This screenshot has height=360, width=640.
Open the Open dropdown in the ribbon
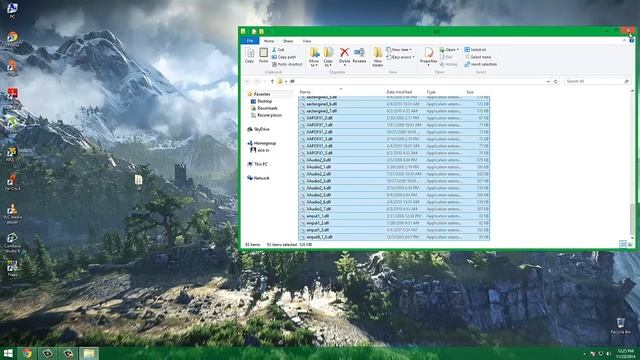[449, 49]
